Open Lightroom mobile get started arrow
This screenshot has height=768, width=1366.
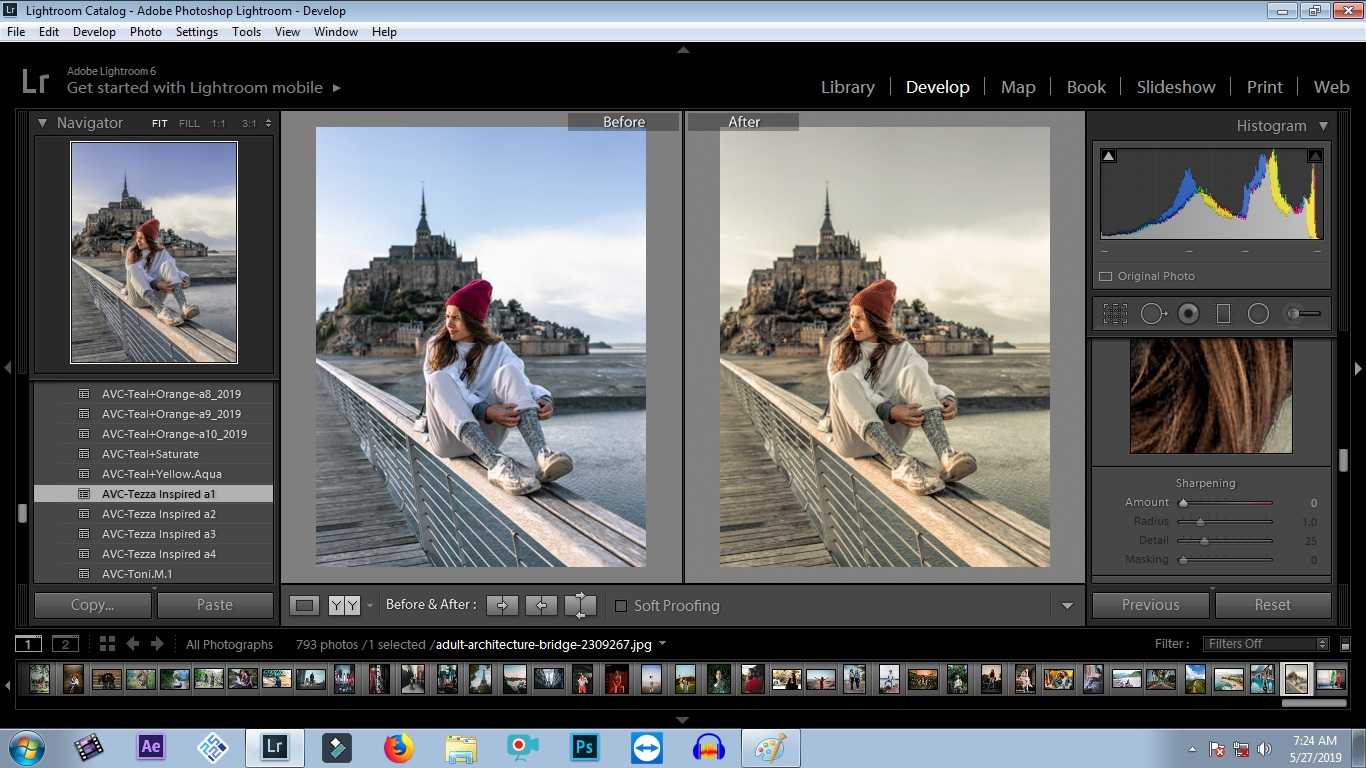click(x=337, y=88)
